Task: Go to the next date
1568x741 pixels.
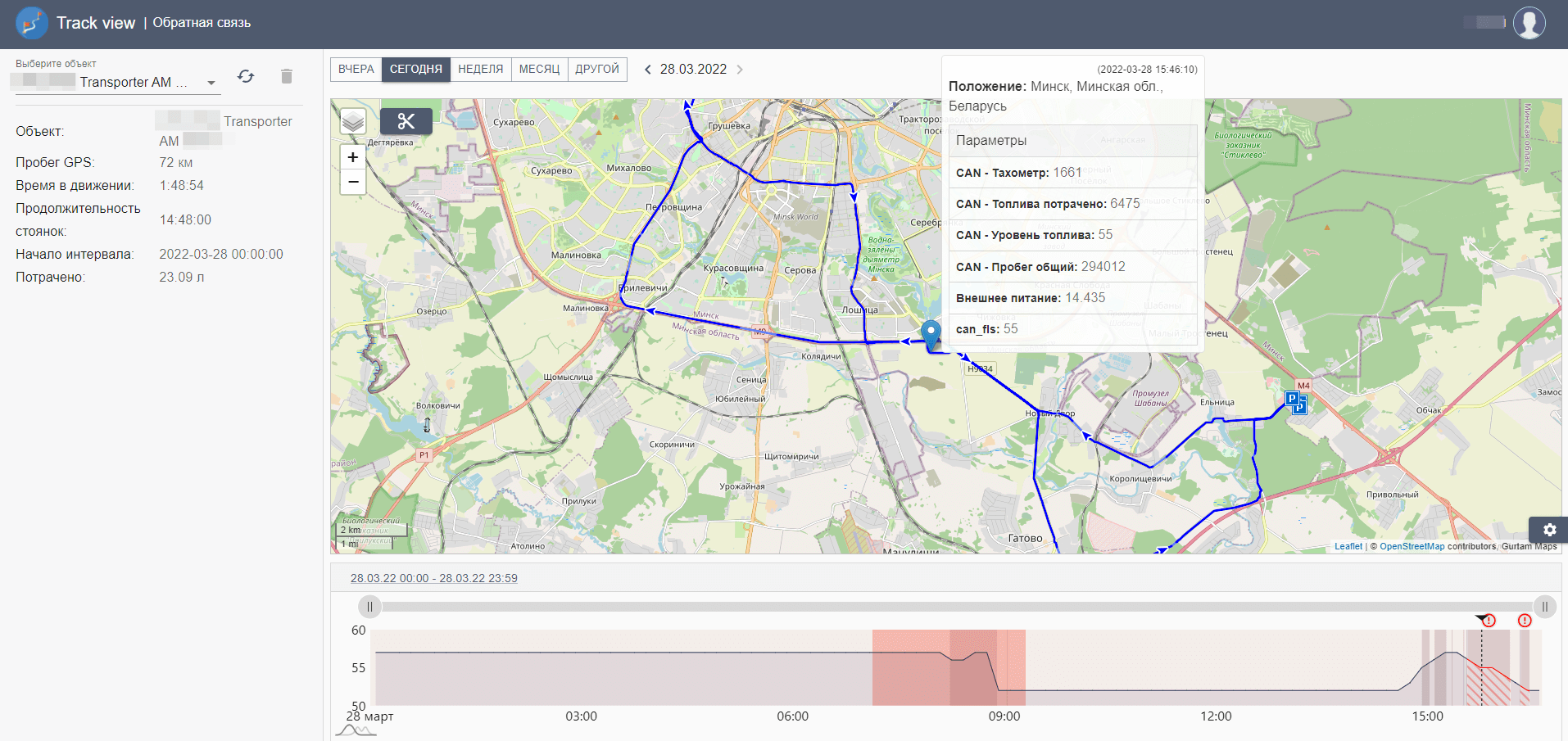Action: pyautogui.click(x=740, y=70)
